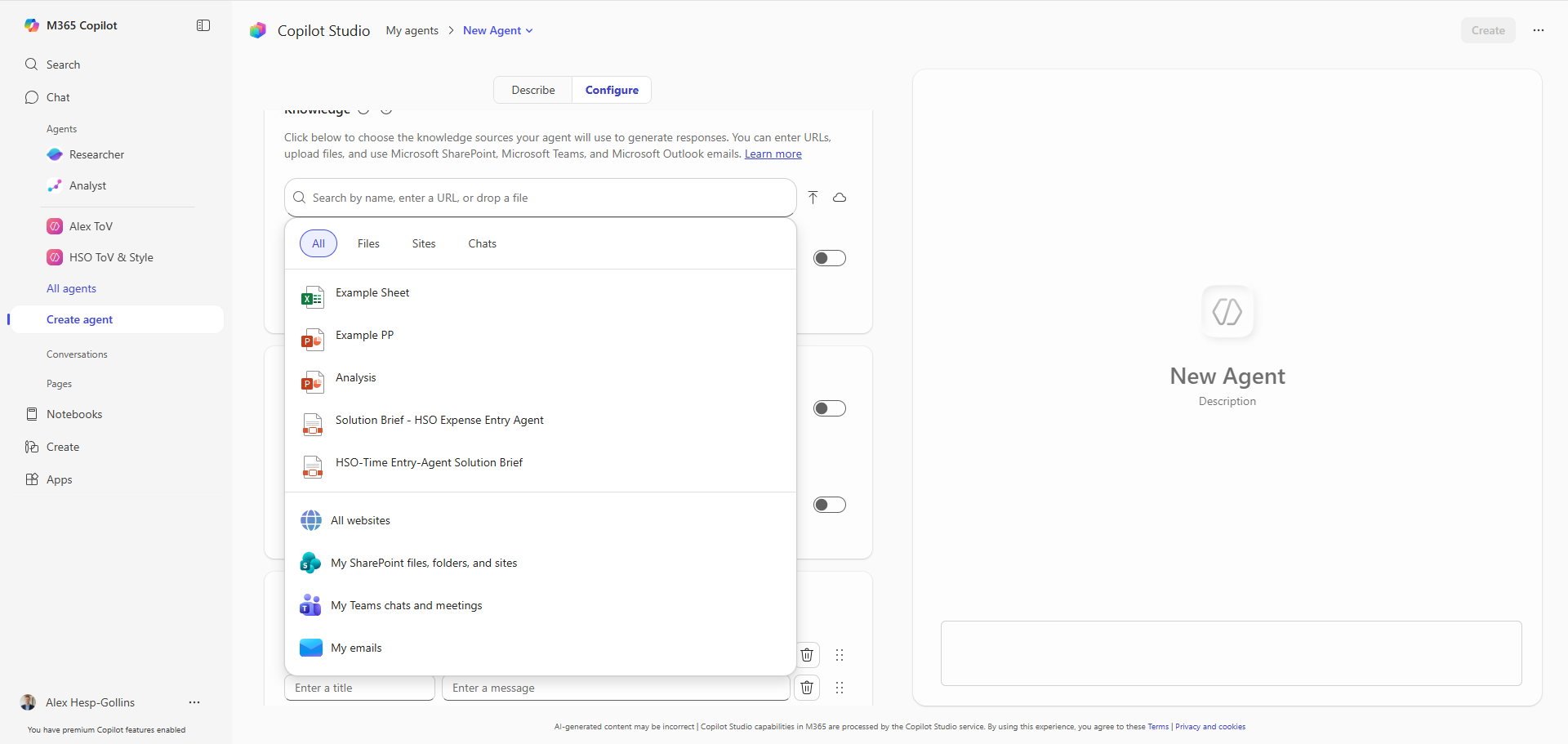Enable the first toggle switch at top
Viewport: 1568px width, 744px height.
pyautogui.click(x=829, y=258)
